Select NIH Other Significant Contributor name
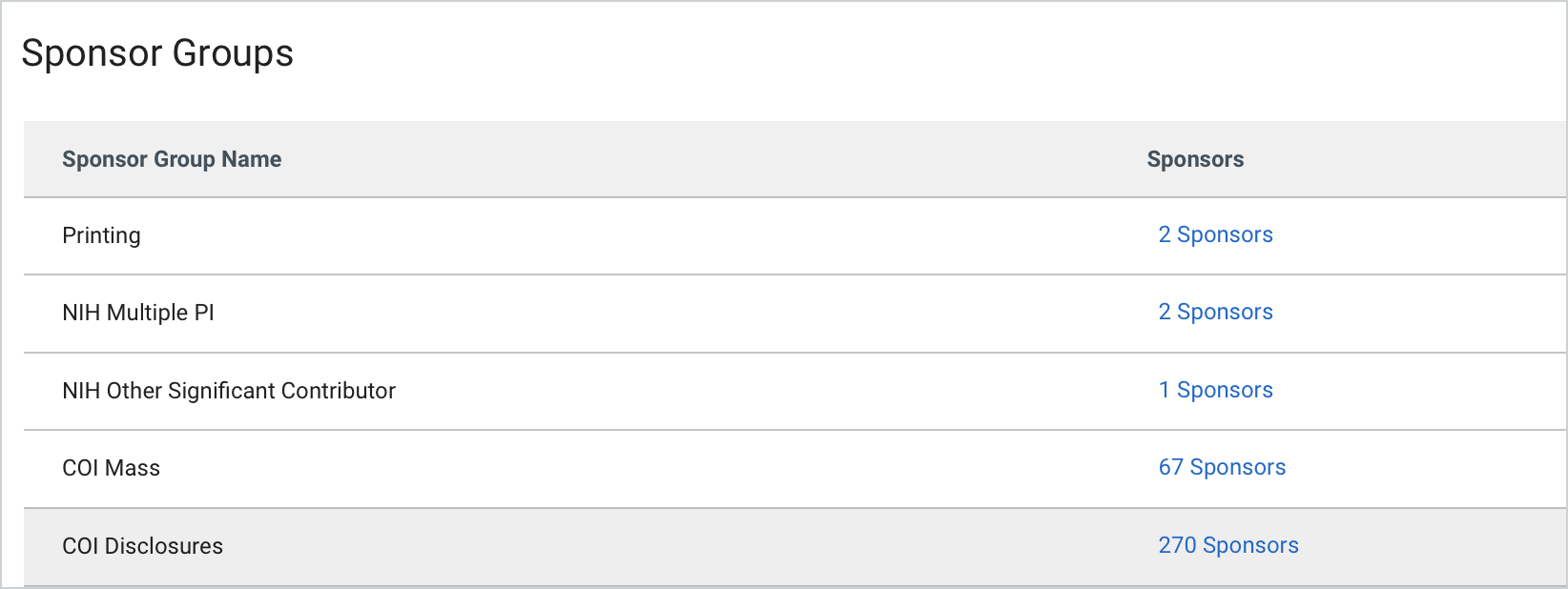Screen dimensions: 1568x589 [229, 391]
